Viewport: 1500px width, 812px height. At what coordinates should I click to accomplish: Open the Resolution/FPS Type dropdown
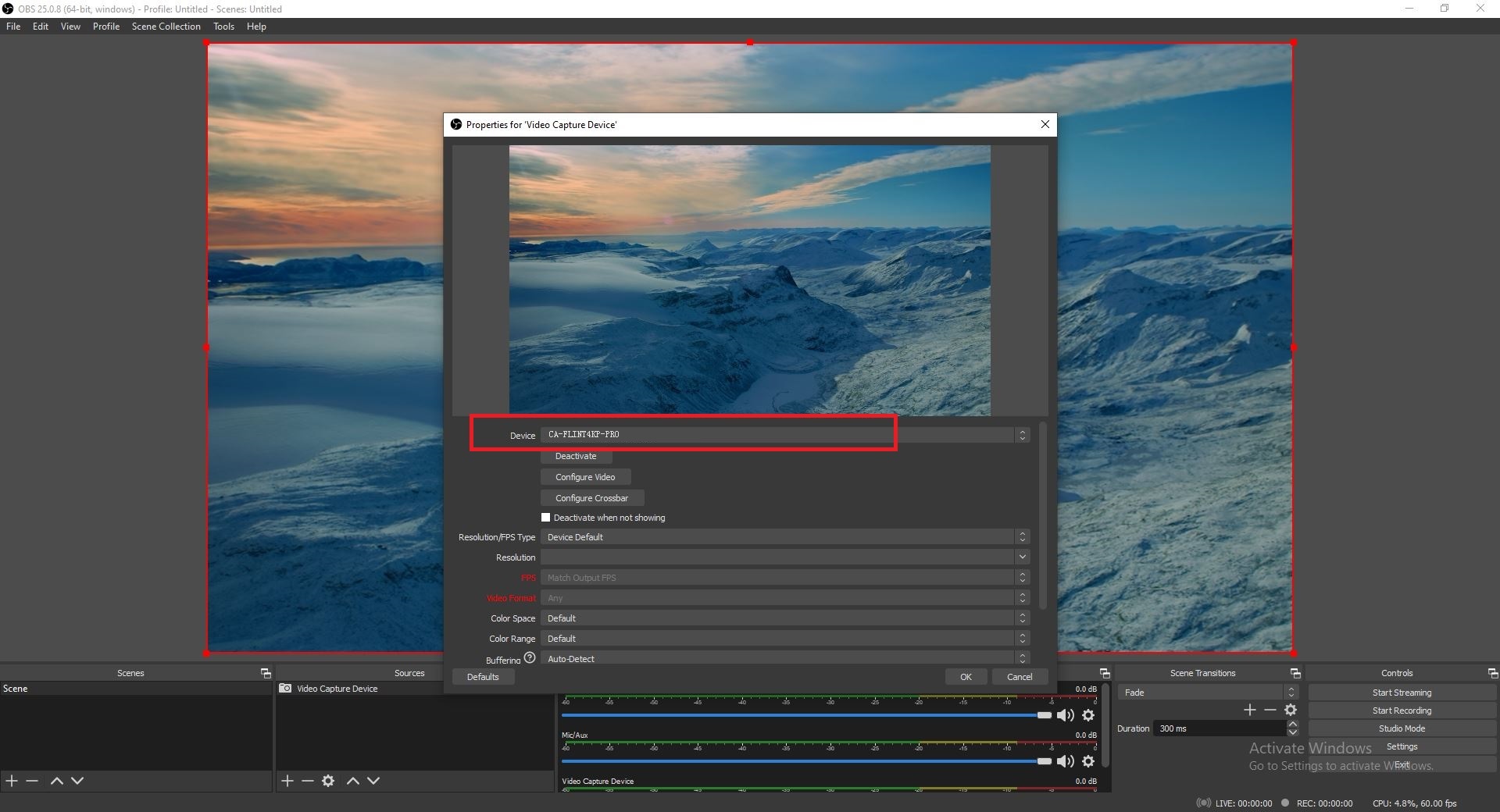(x=785, y=537)
